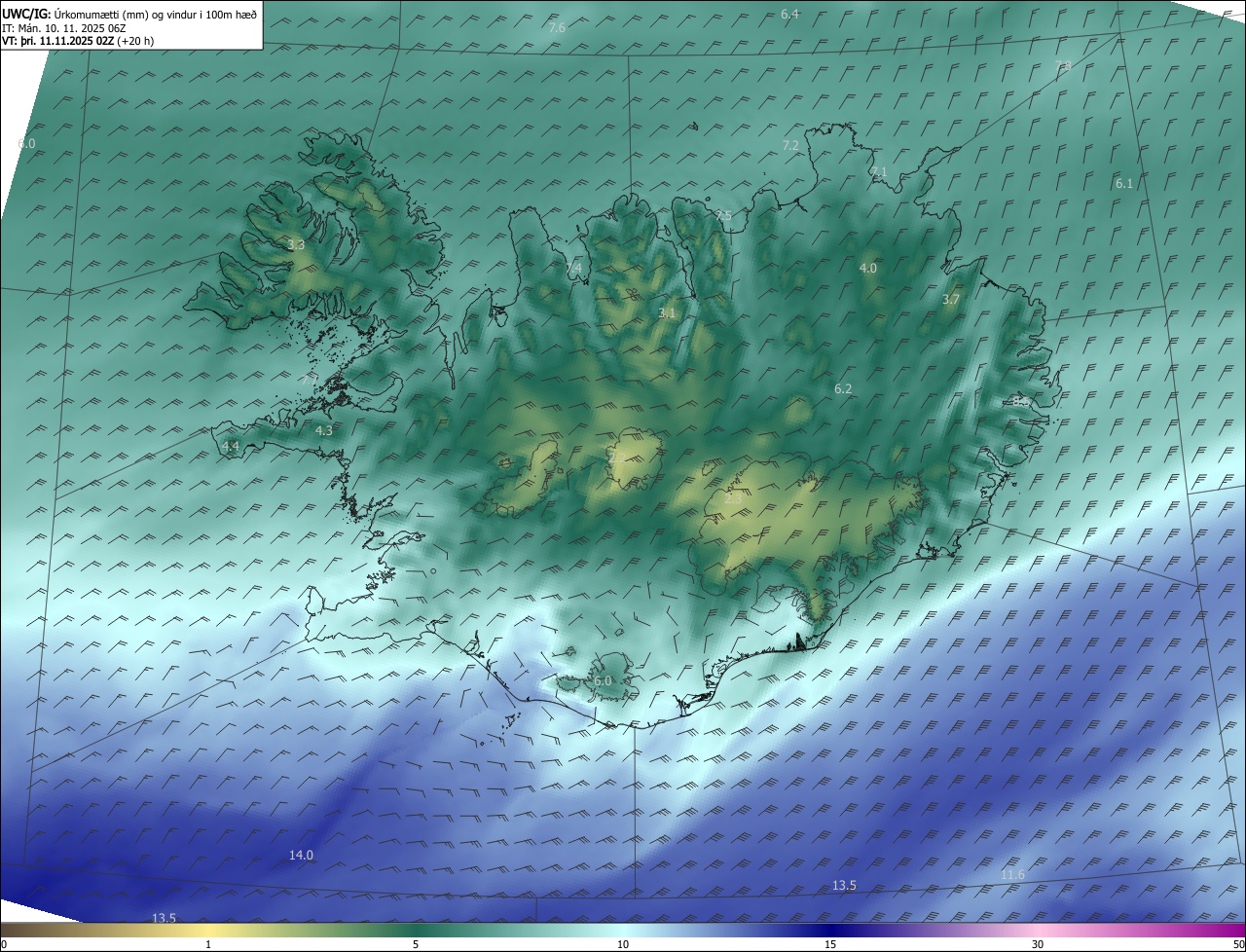Viewport: 1246px width, 952px height.
Task: Click the 4.0 value label on the map
Action: [x=868, y=268]
